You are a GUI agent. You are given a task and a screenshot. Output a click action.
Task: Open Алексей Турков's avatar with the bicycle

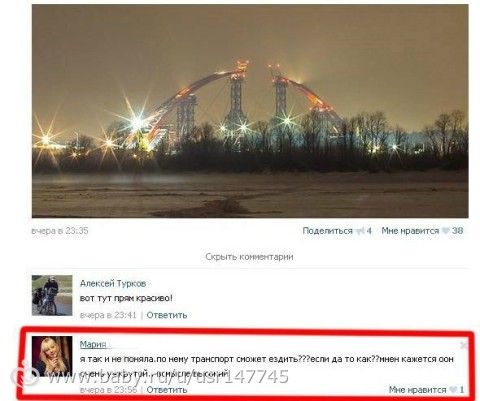click(x=52, y=295)
